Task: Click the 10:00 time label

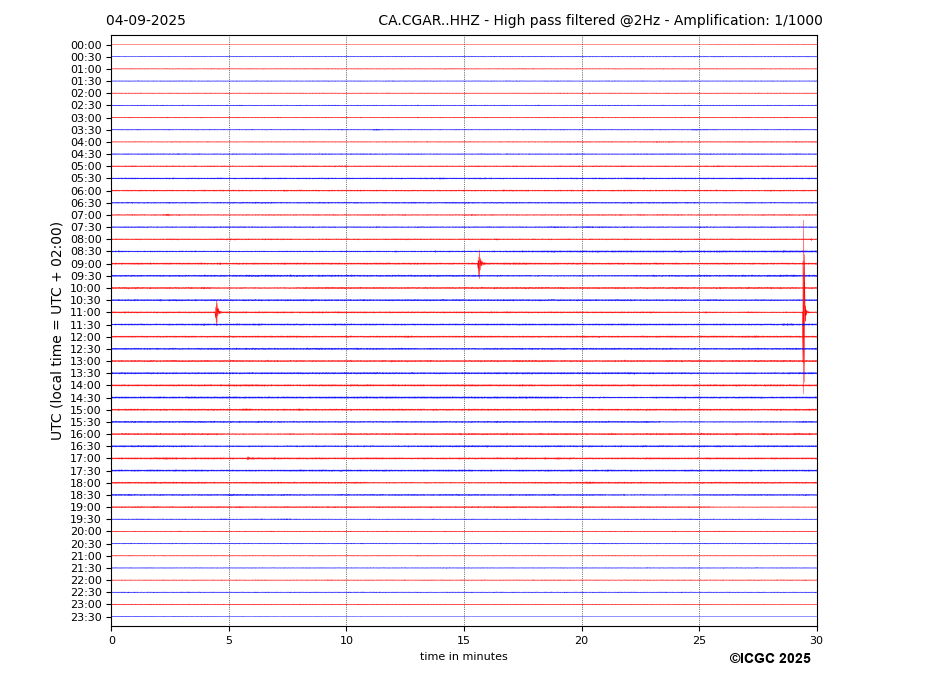Action: click(86, 289)
